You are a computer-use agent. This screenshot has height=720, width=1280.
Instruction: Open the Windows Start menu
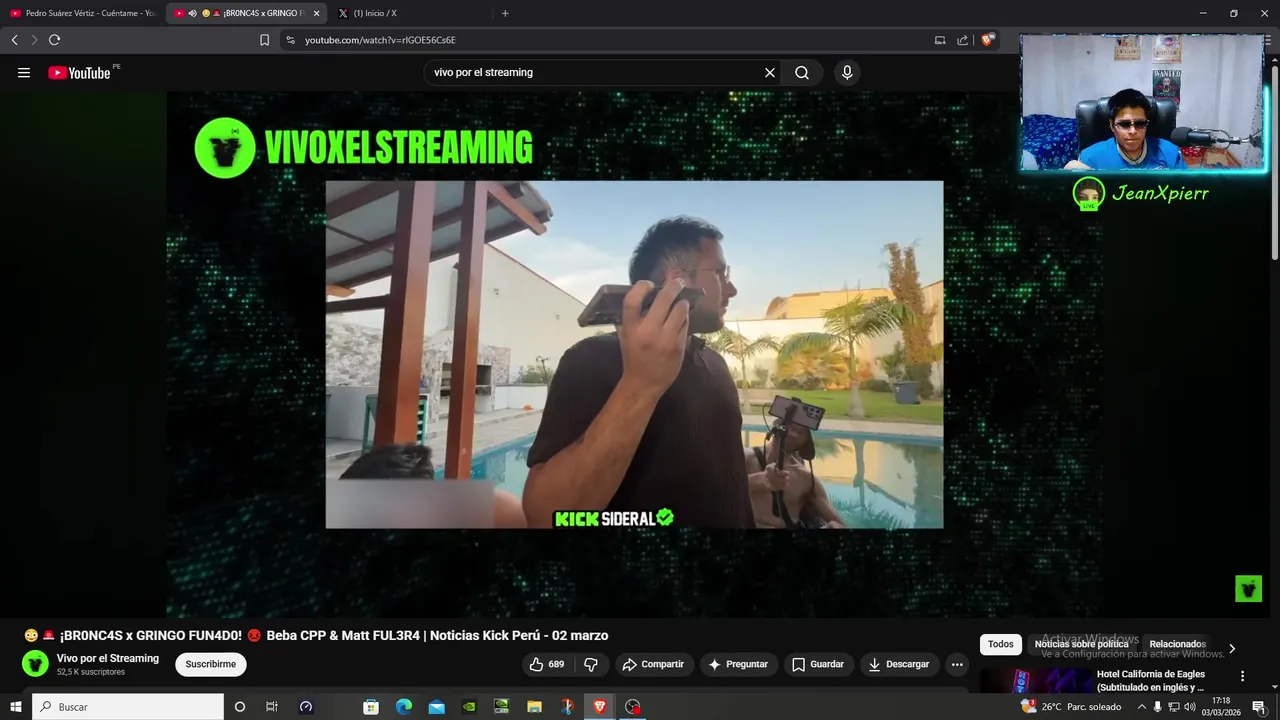coord(15,707)
